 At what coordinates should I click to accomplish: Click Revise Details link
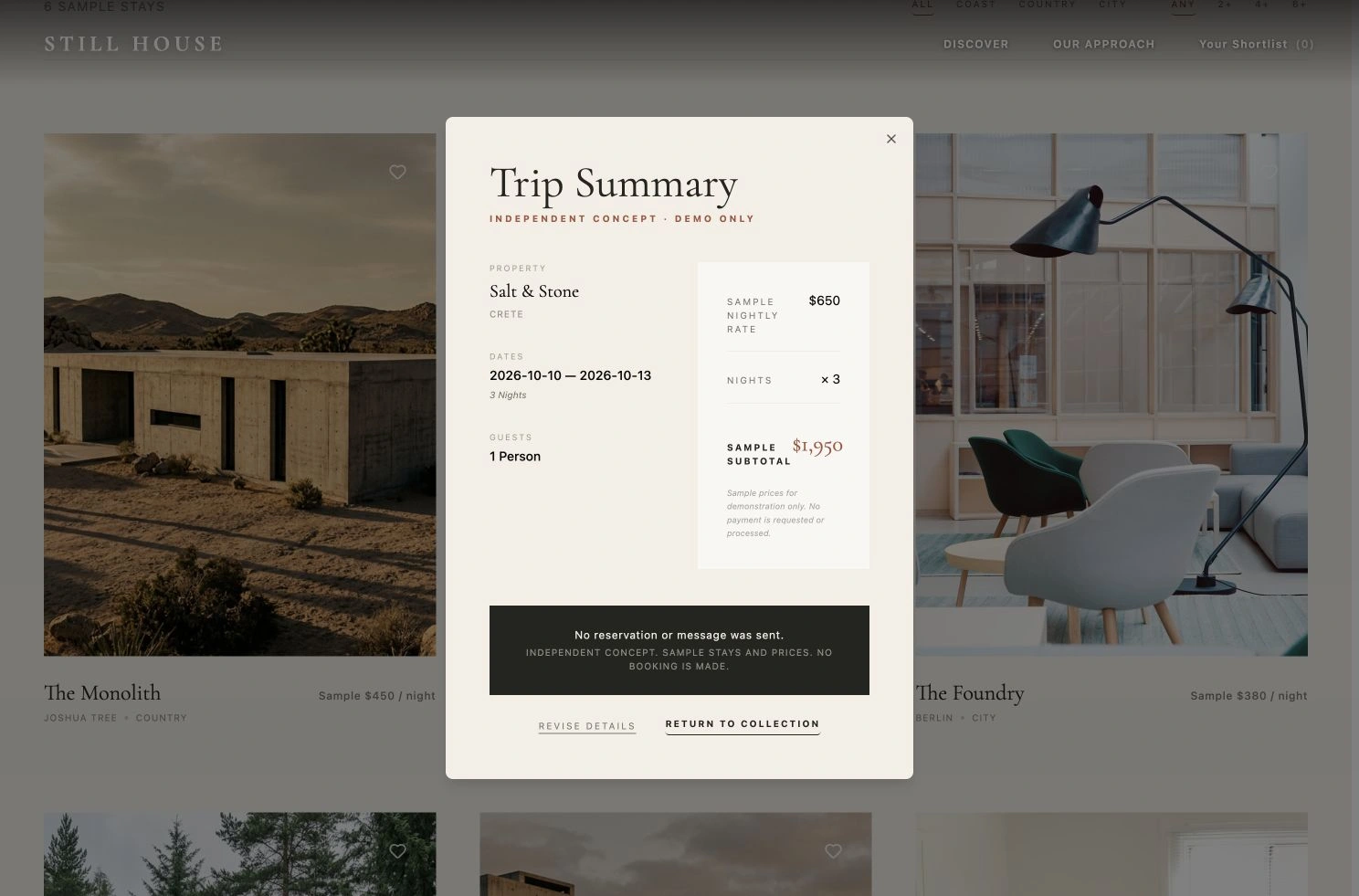point(587,726)
